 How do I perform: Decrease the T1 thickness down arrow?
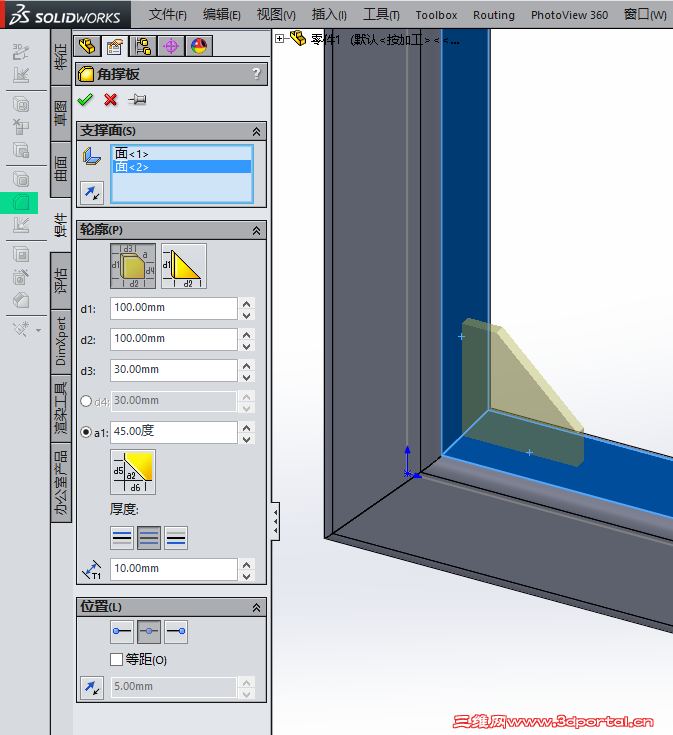247,577
